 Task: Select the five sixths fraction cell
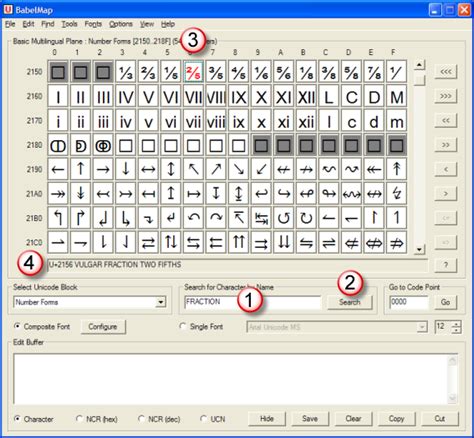284,72
